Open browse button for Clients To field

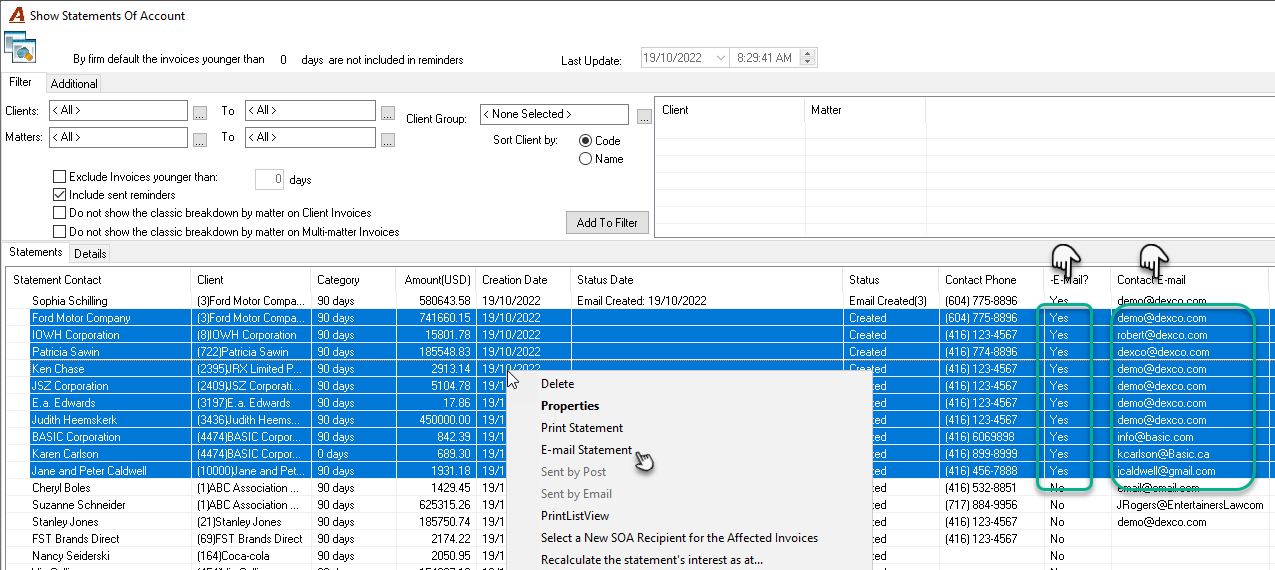click(x=388, y=112)
